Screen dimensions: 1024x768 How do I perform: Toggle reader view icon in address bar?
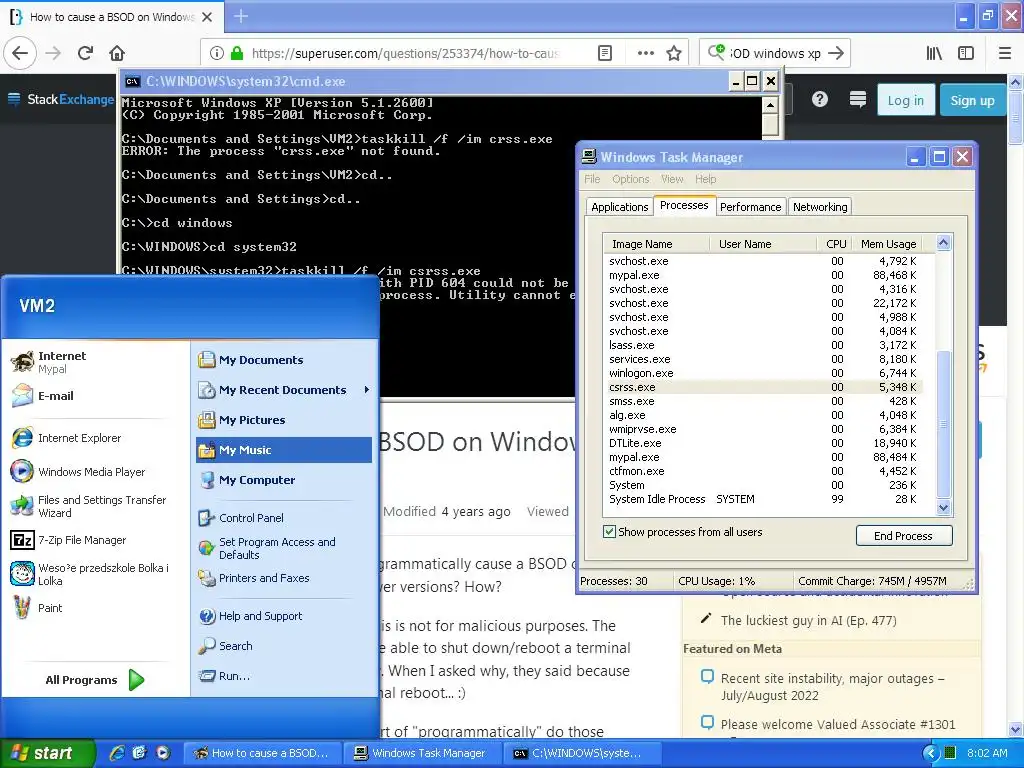click(x=605, y=53)
